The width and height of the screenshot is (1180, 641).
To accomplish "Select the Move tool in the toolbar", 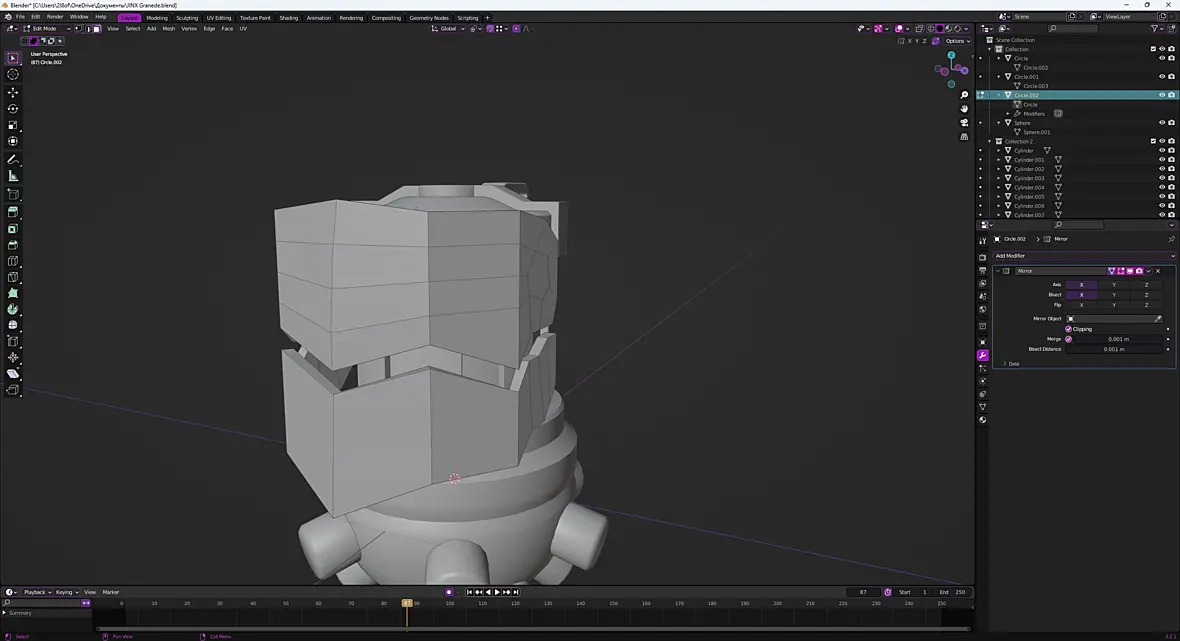I will point(13,92).
